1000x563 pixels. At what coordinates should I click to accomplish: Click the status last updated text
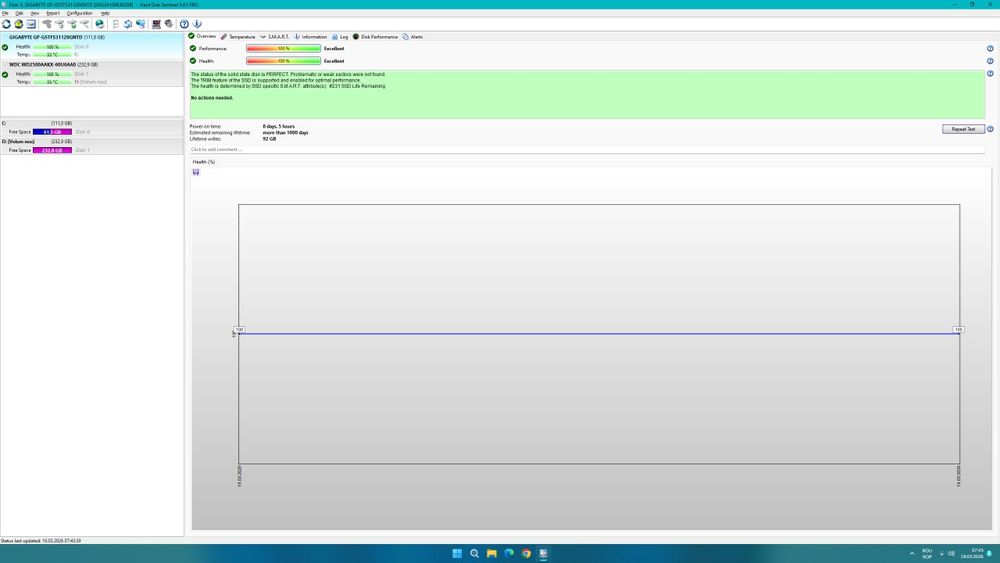[x=41, y=541]
